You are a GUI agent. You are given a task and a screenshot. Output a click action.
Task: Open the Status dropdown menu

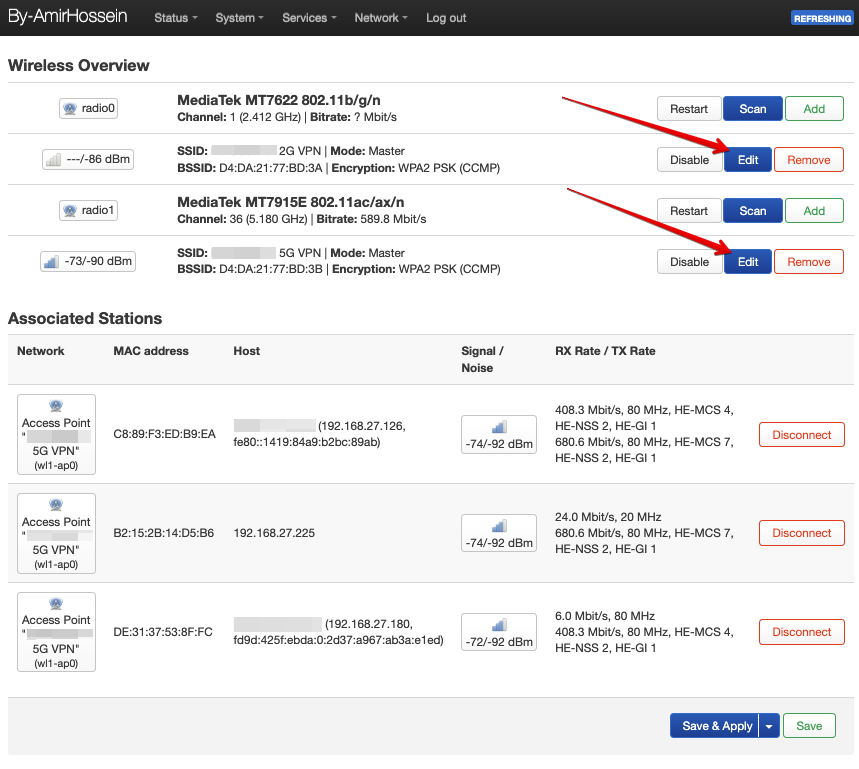[x=175, y=18]
